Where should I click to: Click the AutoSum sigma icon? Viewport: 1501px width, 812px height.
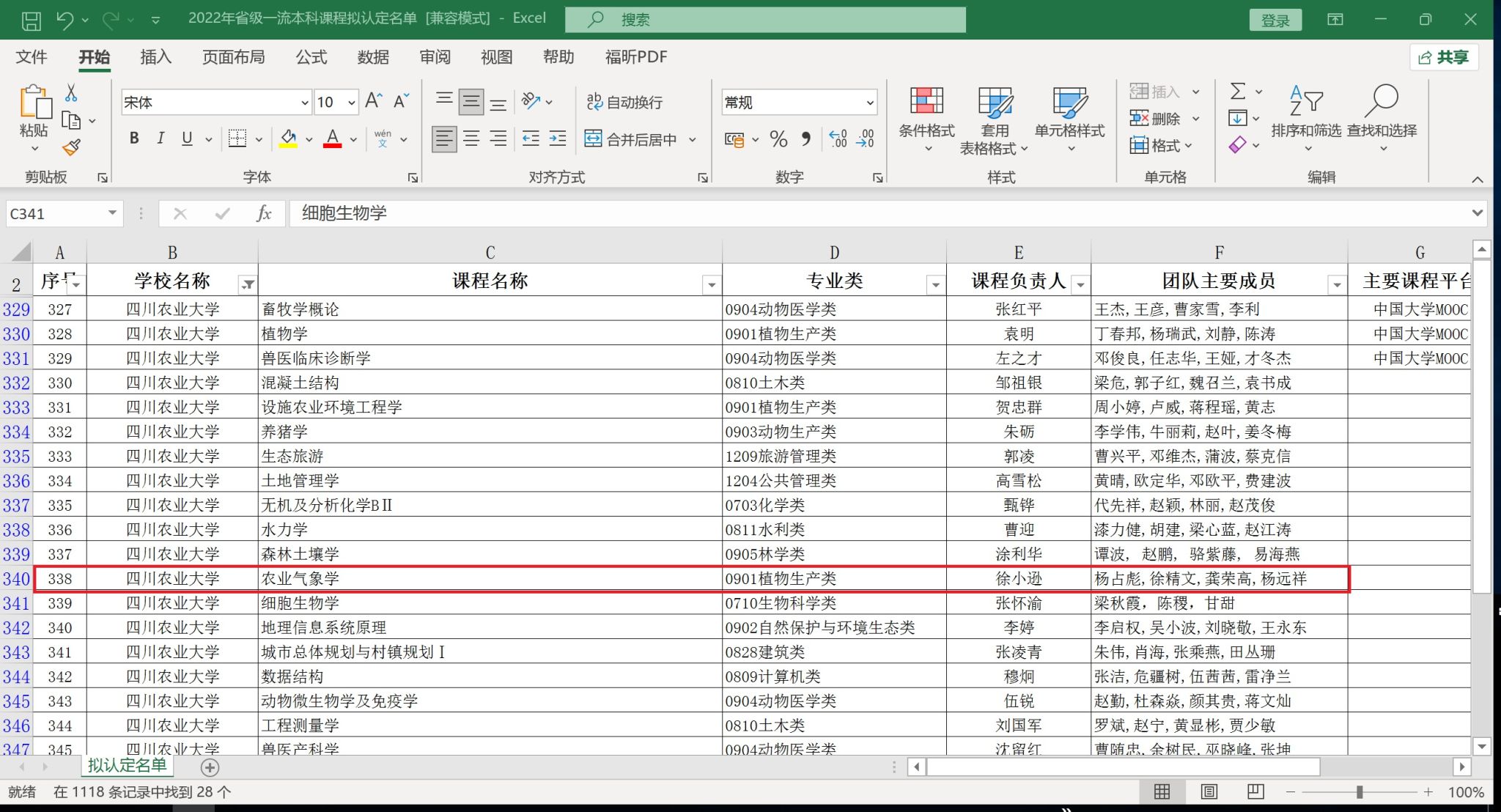tap(1238, 92)
